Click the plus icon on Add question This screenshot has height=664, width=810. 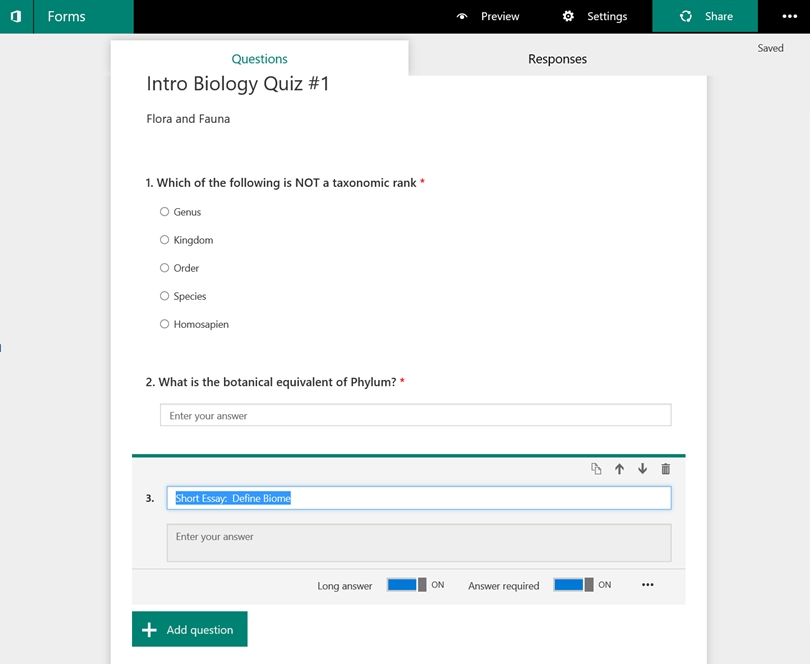click(x=150, y=630)
